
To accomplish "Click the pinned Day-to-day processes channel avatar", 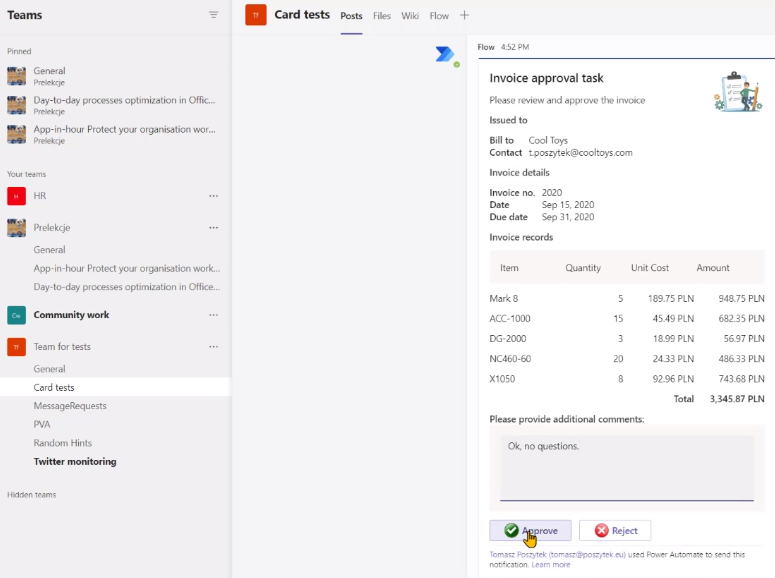I will tap(16, 105).
